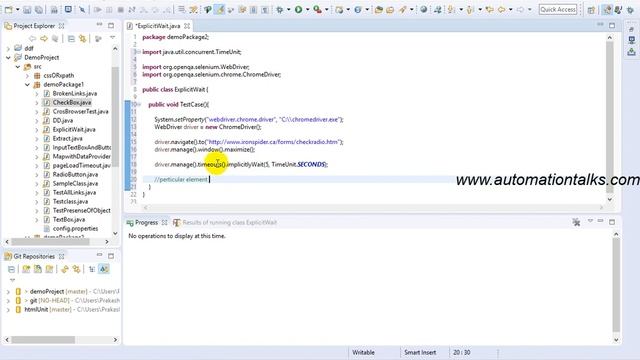The image size is (640, 360).
Task: Click the Last Edit Location icon
Action: click(489, 9)
